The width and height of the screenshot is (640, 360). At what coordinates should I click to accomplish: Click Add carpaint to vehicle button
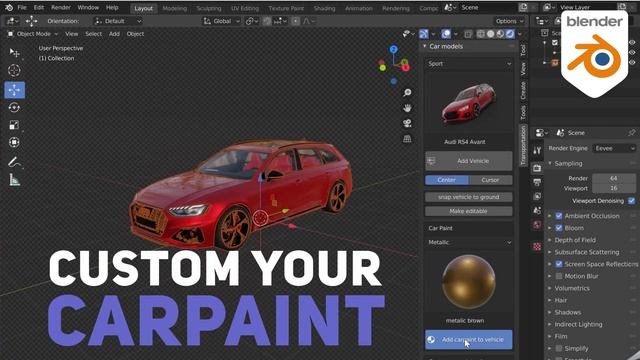[x=469, y=340]
